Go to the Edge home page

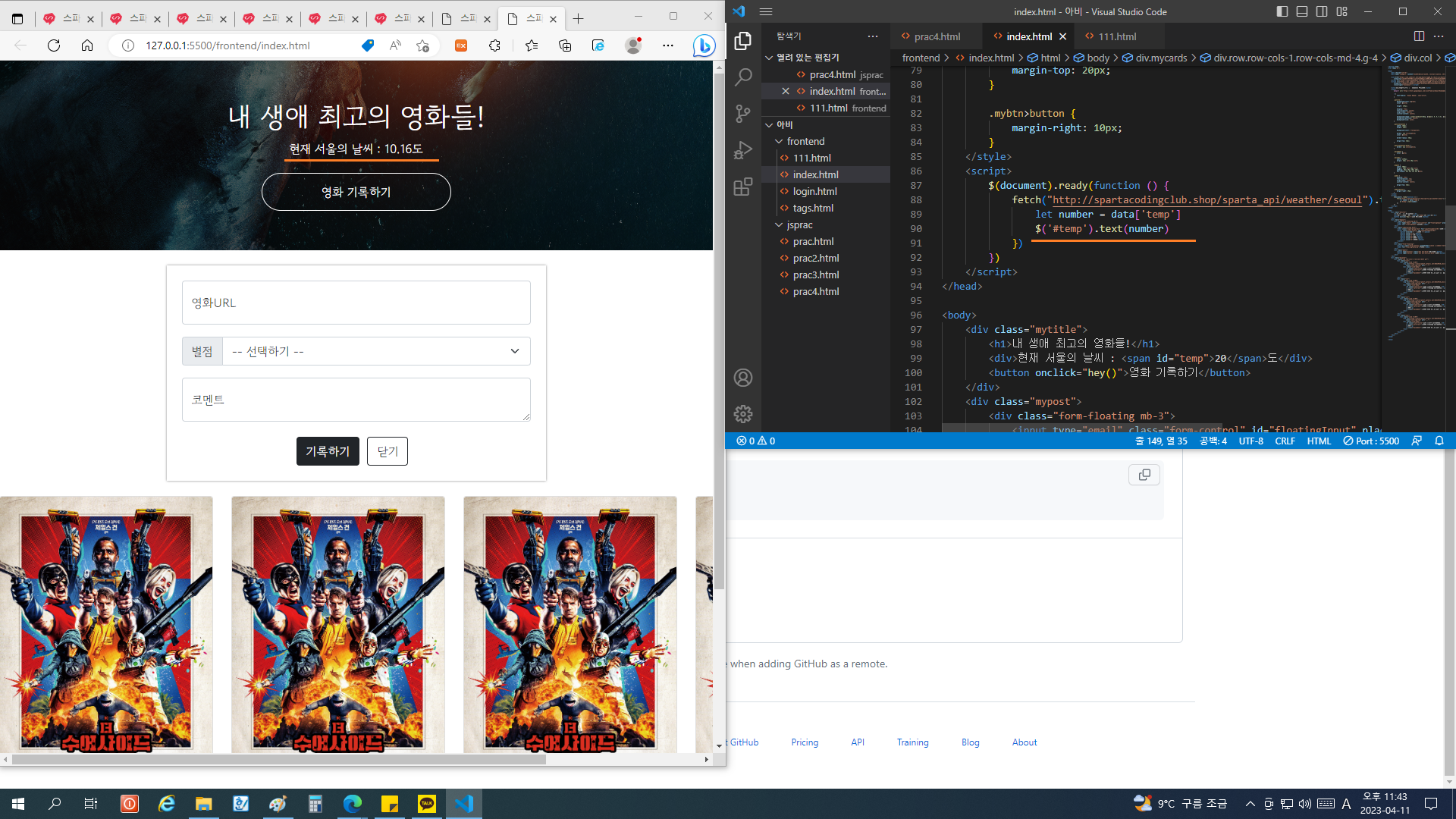click(87, 45)
